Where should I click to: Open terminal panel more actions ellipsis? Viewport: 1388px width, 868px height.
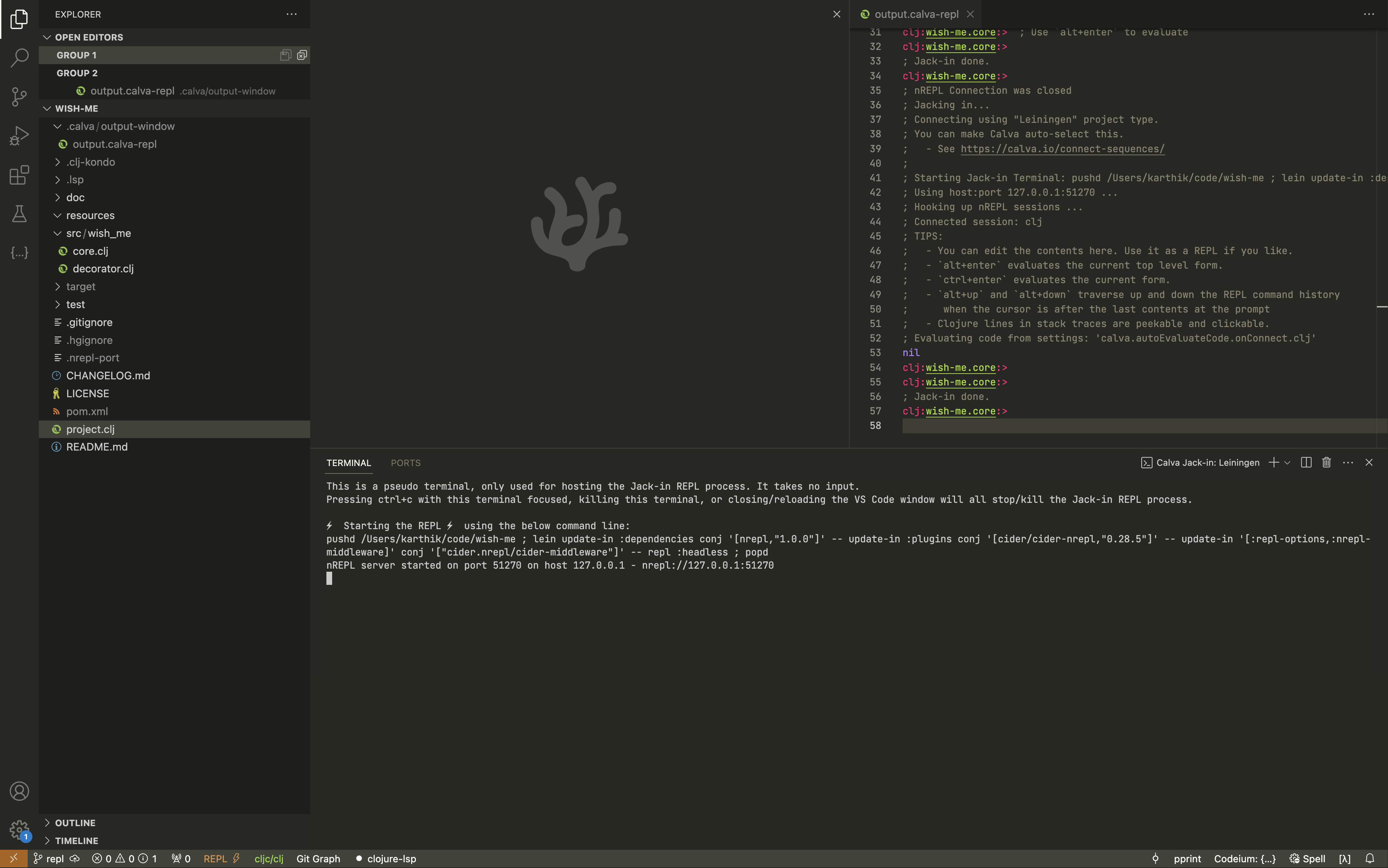pos(1348,463)
